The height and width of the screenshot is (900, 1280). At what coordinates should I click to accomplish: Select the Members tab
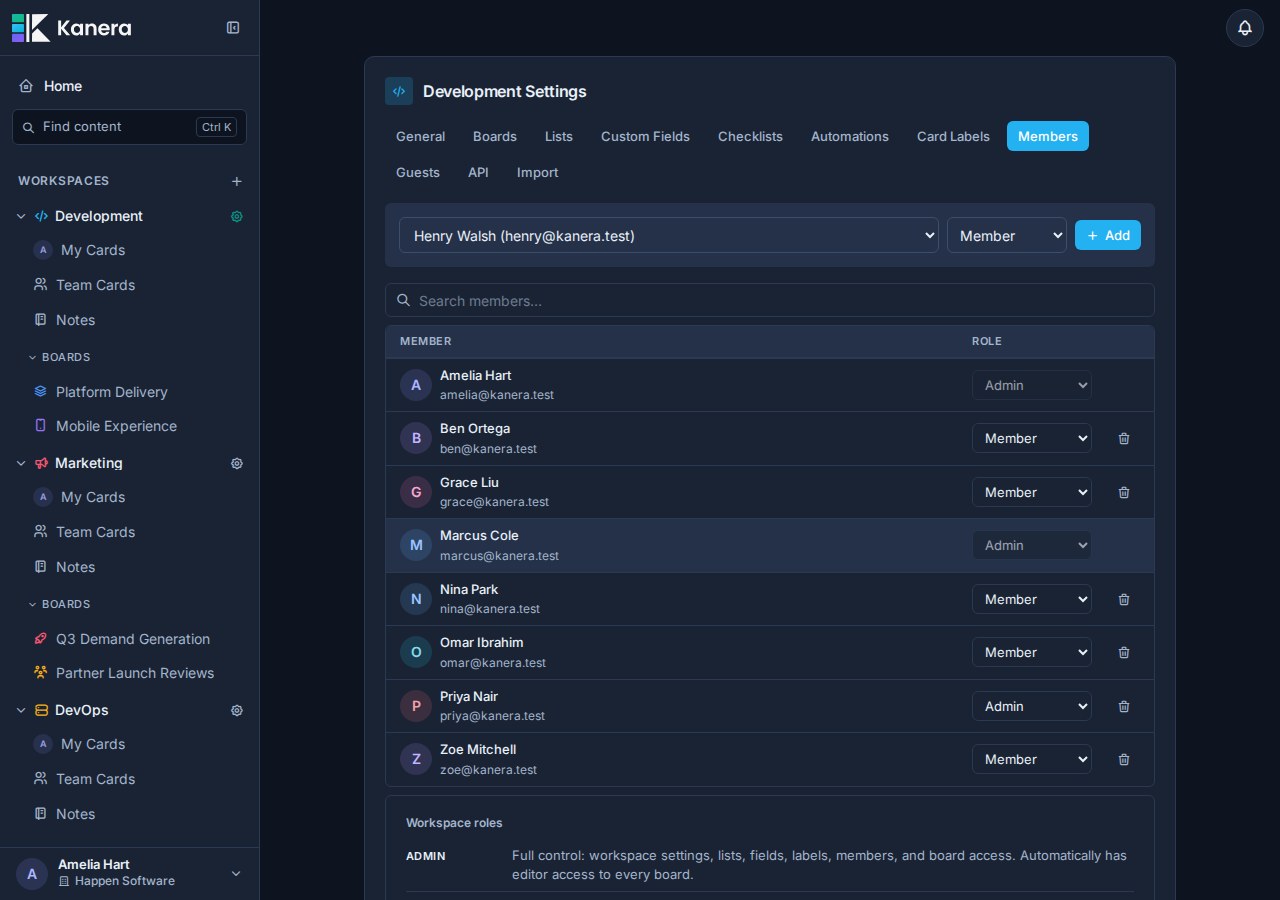(x=1048, y=136)
